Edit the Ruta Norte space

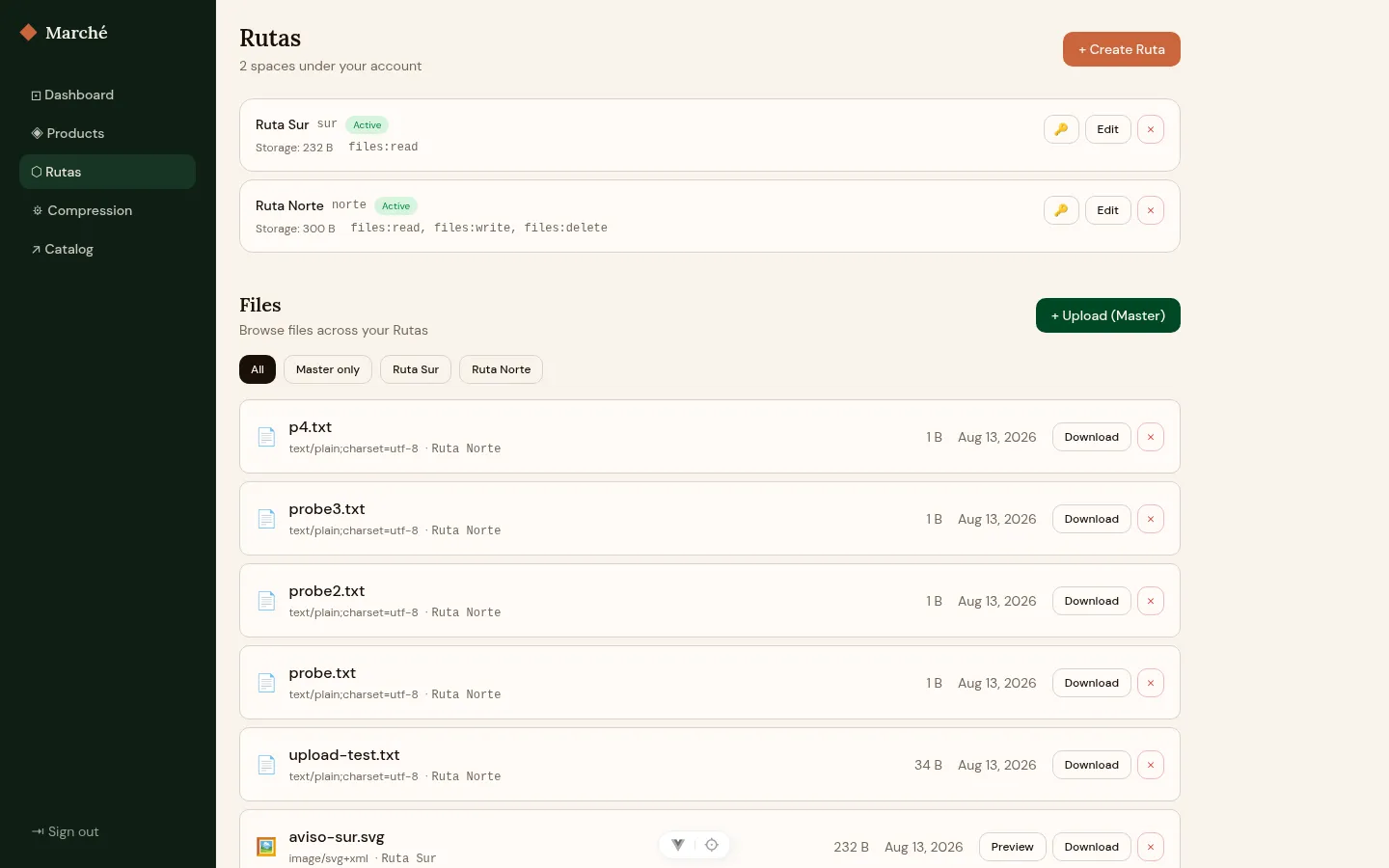coord(1107,210)
